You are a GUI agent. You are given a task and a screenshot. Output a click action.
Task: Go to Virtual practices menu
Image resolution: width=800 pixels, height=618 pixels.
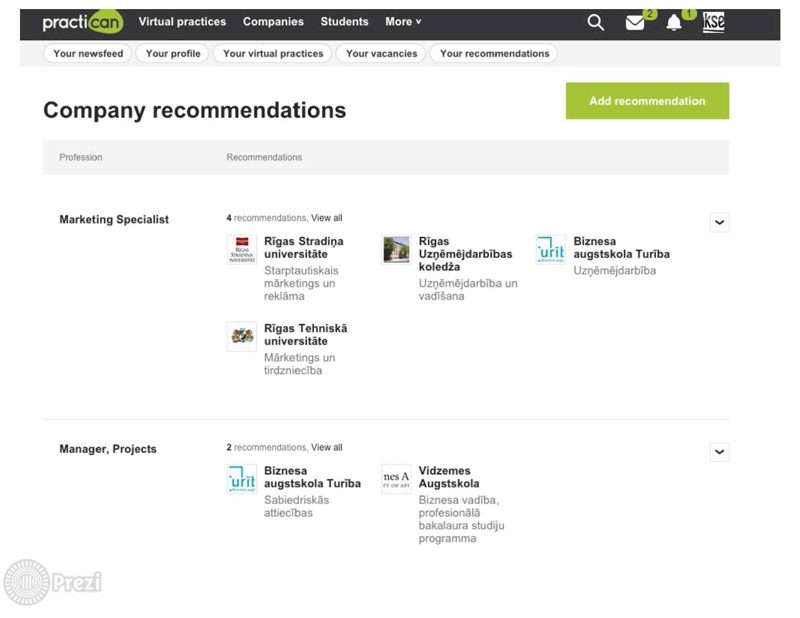(x=182, y=21)
